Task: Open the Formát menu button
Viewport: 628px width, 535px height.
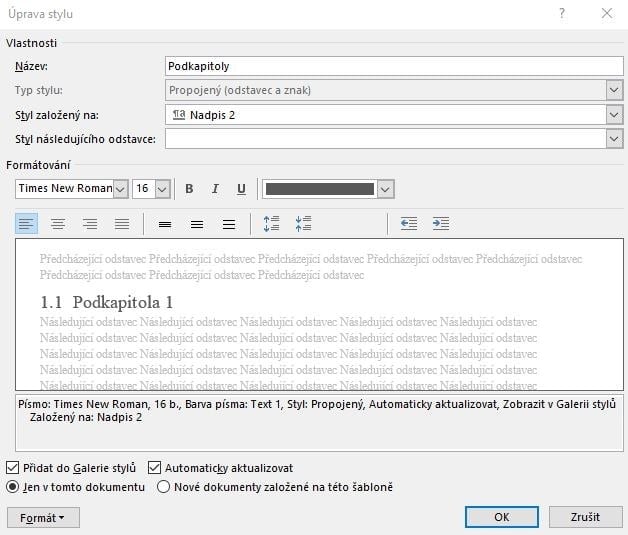Action: tap(43, 517)
